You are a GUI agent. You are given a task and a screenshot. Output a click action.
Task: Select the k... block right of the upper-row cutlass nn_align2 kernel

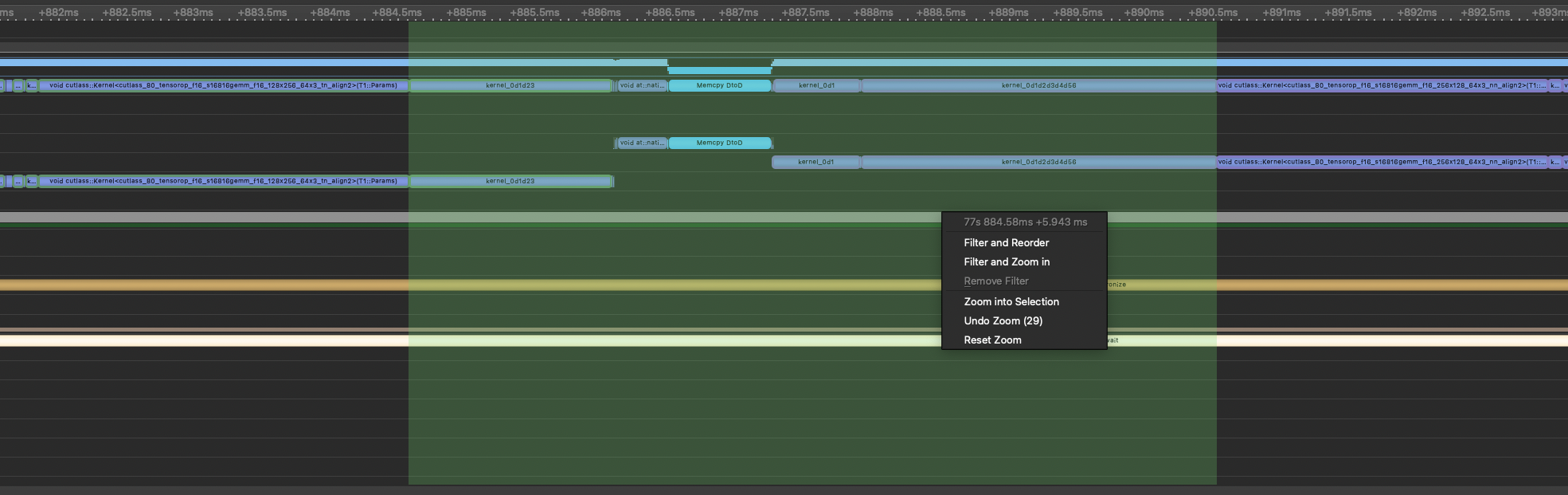(1554, 85)
